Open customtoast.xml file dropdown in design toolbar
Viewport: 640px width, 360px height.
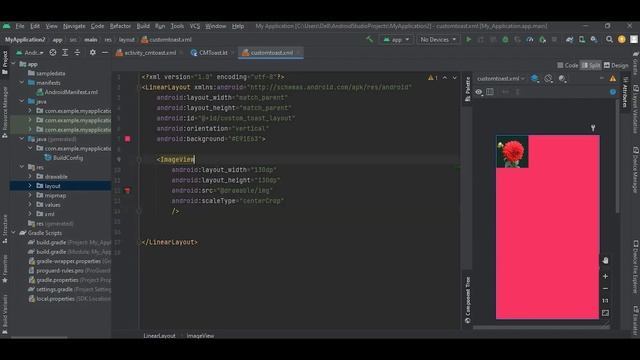click(x=501, y=78)
